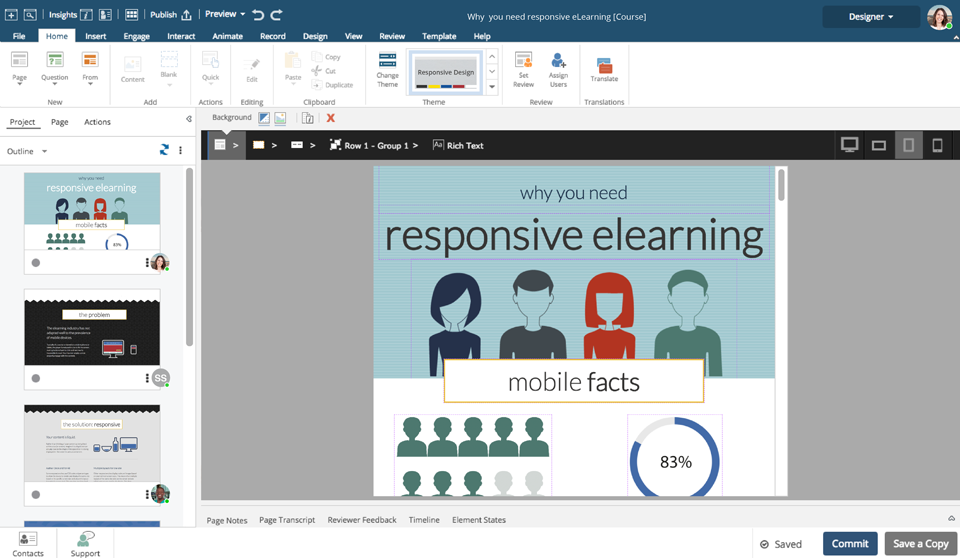Refresh the project outline panel
The image size is (960, 558).
tap(164, 150)
